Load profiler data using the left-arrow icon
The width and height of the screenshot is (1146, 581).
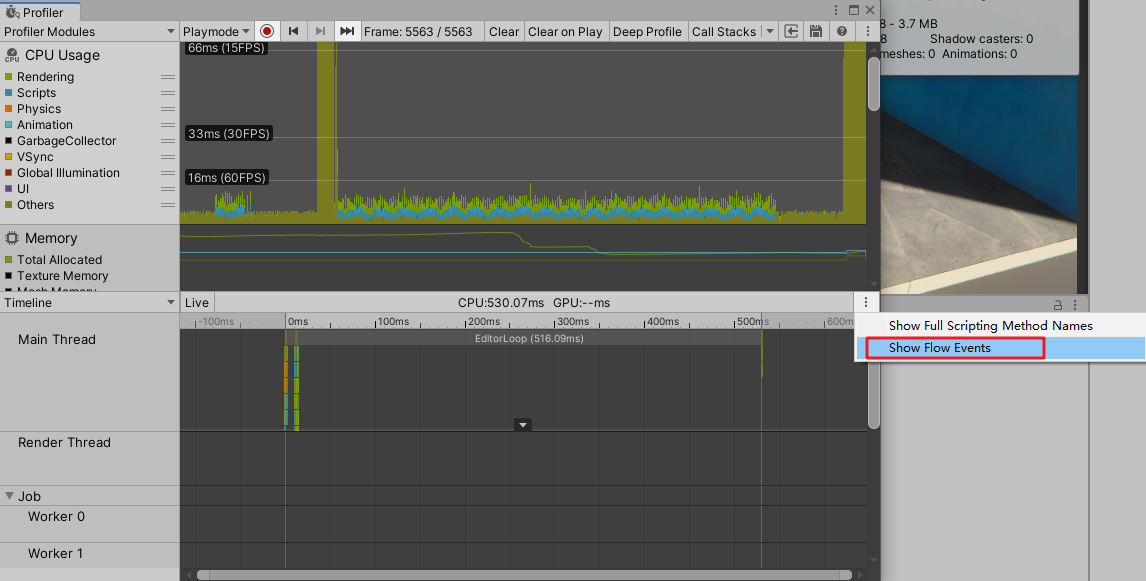coord(790,31)
